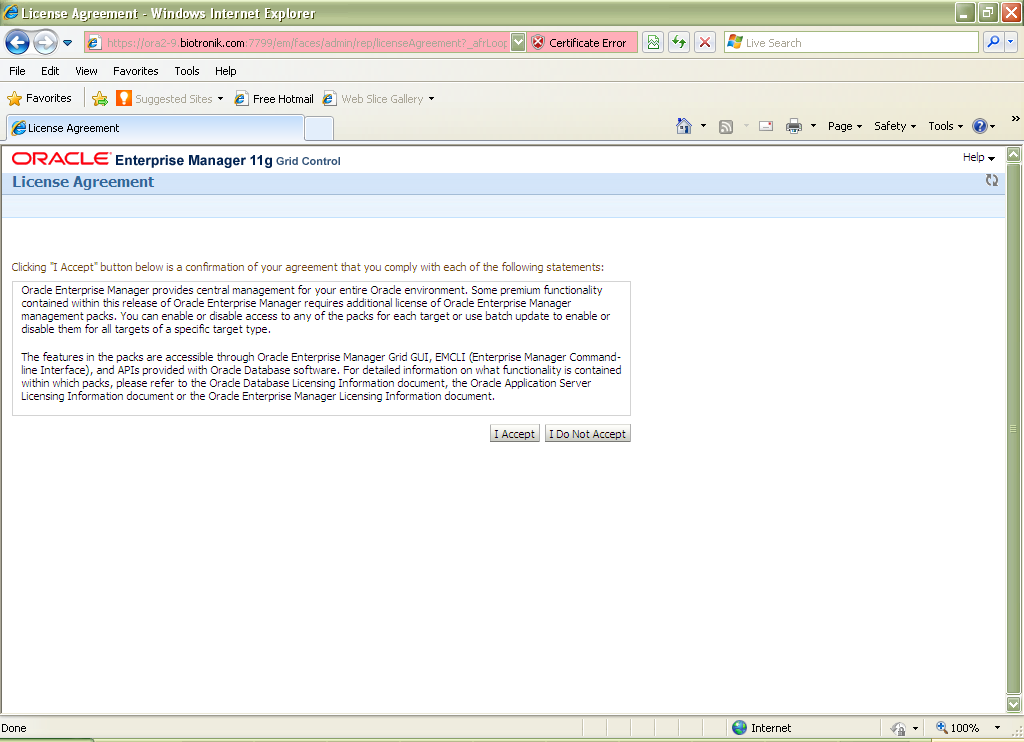Click the Favorites star button
1024x742 pixels.
coord(39,99)
